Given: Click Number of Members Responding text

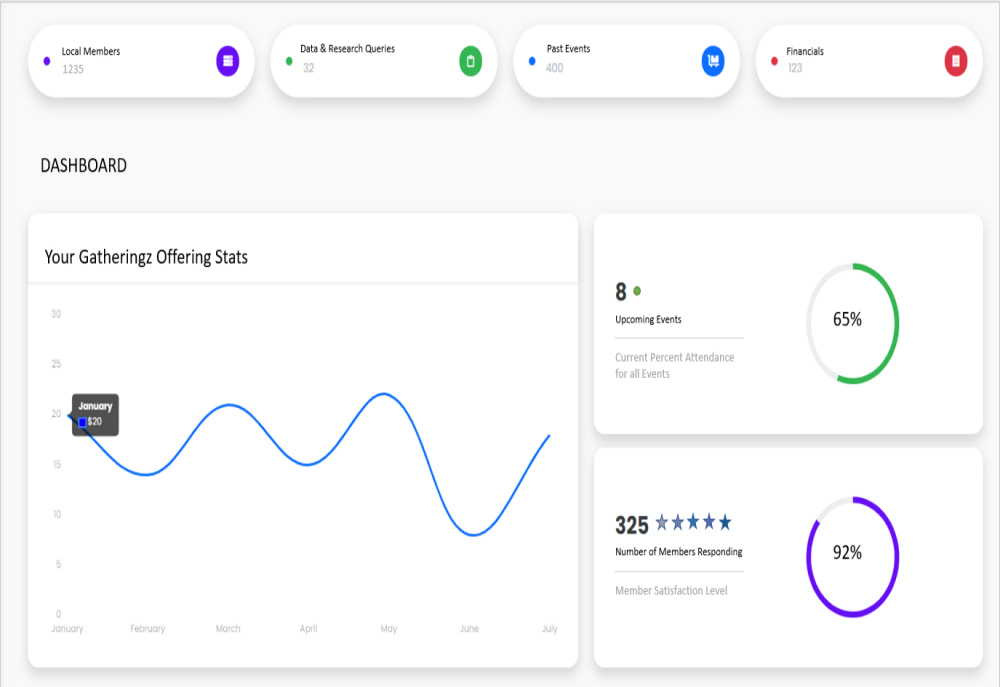Looking at the screenshot, I should tap(678, 552).
